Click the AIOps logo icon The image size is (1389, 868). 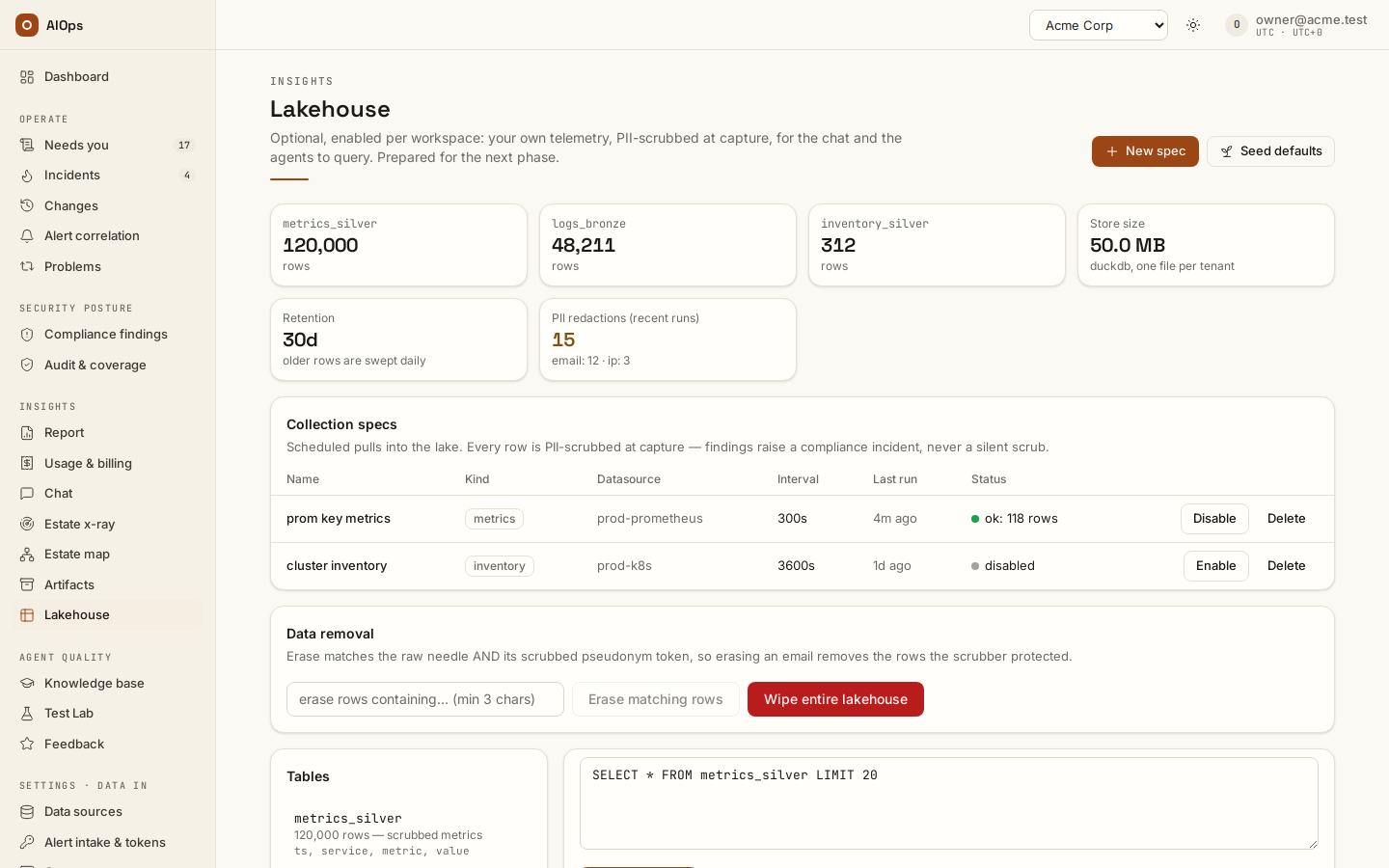[x=27, y=25]
